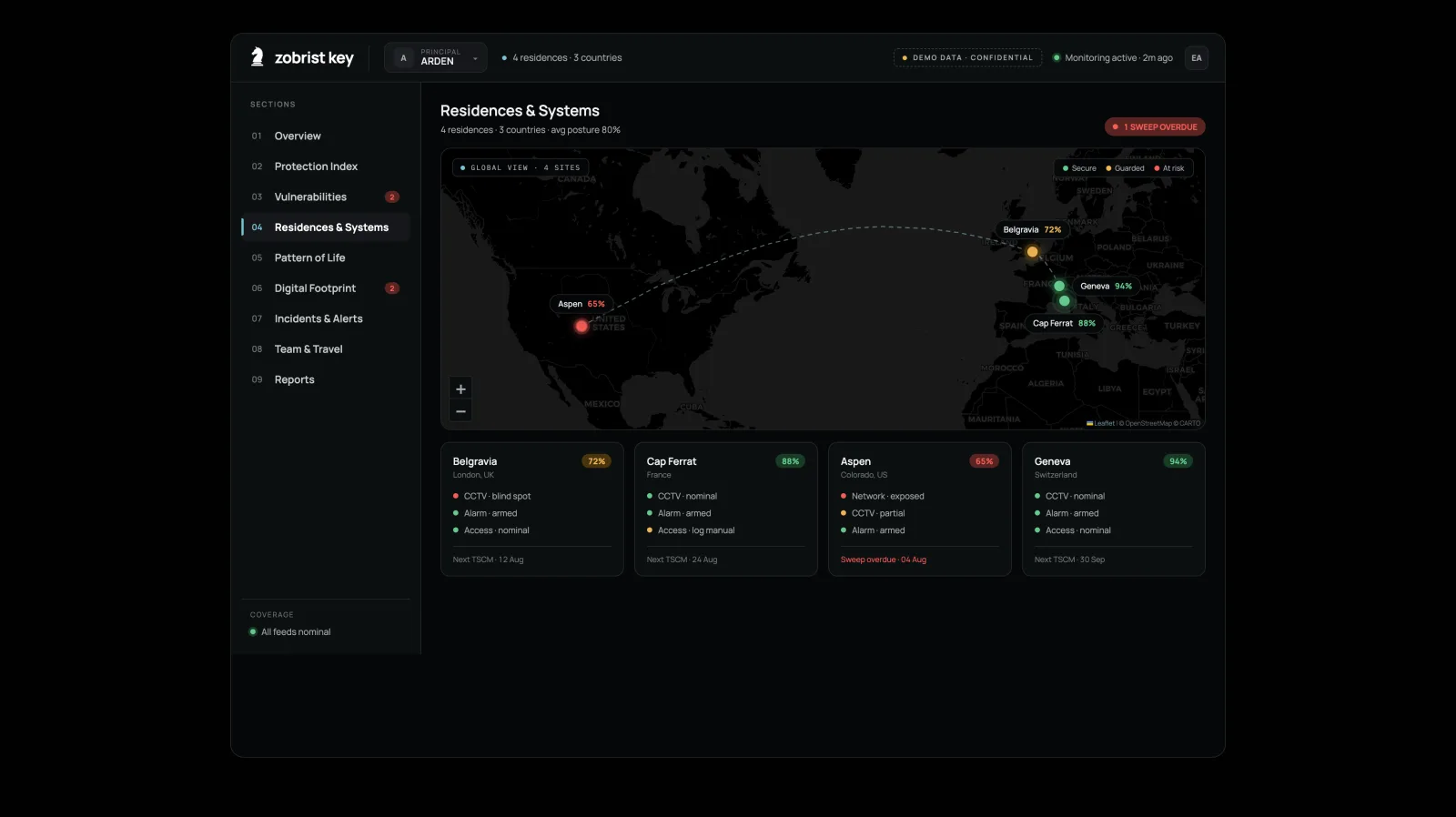This screenshot has height=817, width=1456.
Task: Click the Geneva 94% map label
Action: click(x=1106, y=287)
